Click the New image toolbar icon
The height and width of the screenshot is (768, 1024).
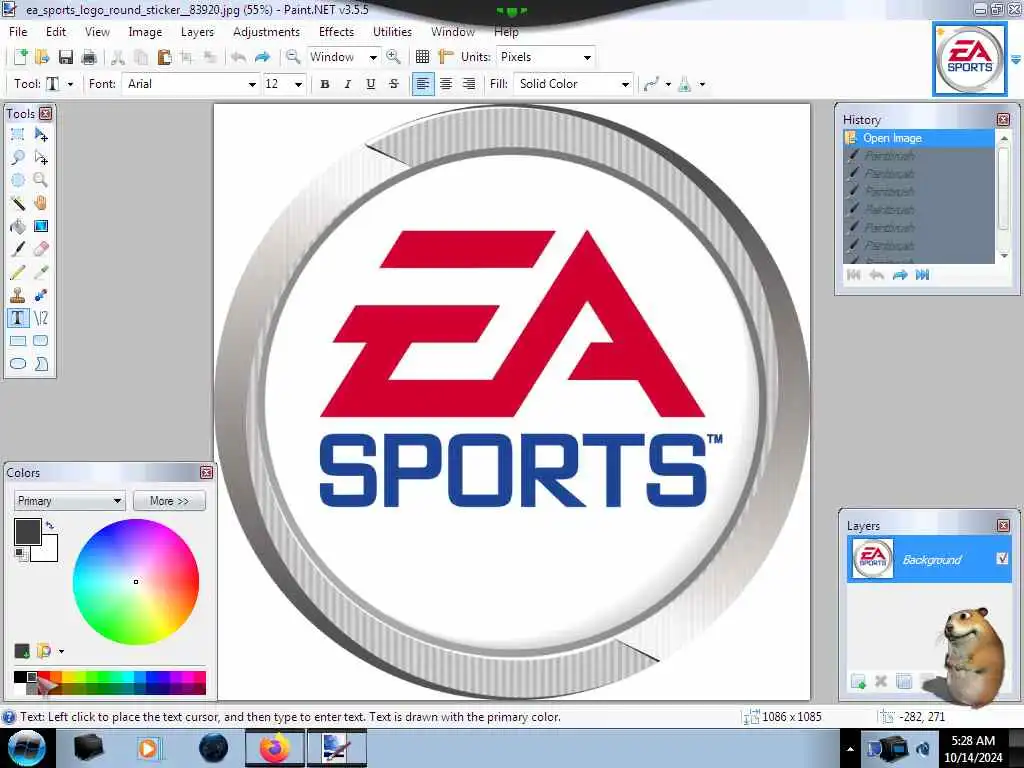point(20,57)
